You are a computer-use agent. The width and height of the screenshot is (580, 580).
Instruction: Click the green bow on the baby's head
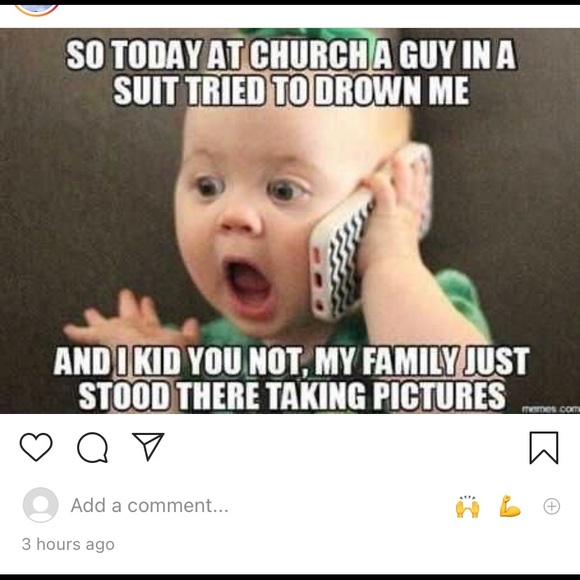coord(303,33)
